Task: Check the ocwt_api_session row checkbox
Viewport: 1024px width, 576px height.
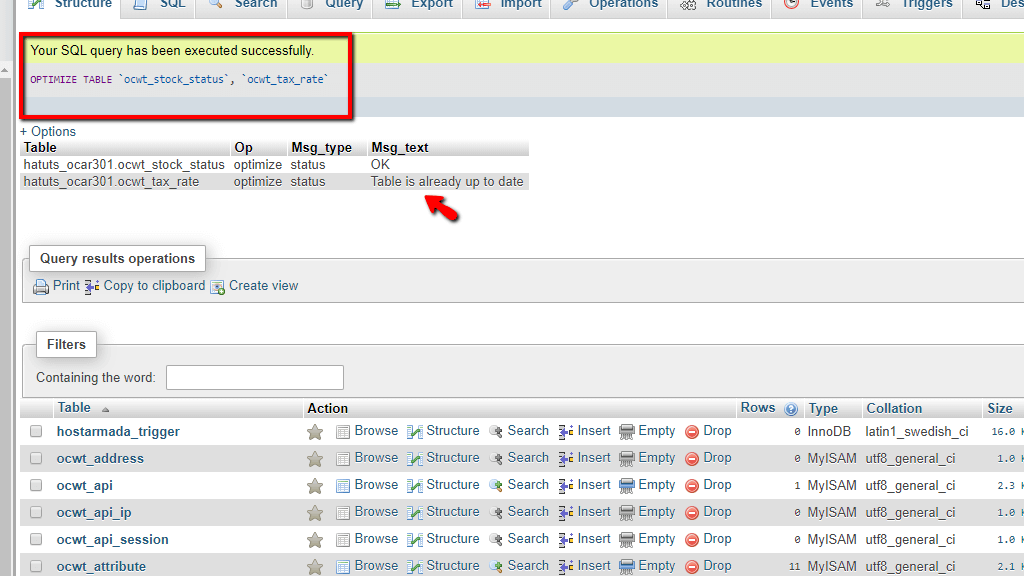Action: point(36,539)
